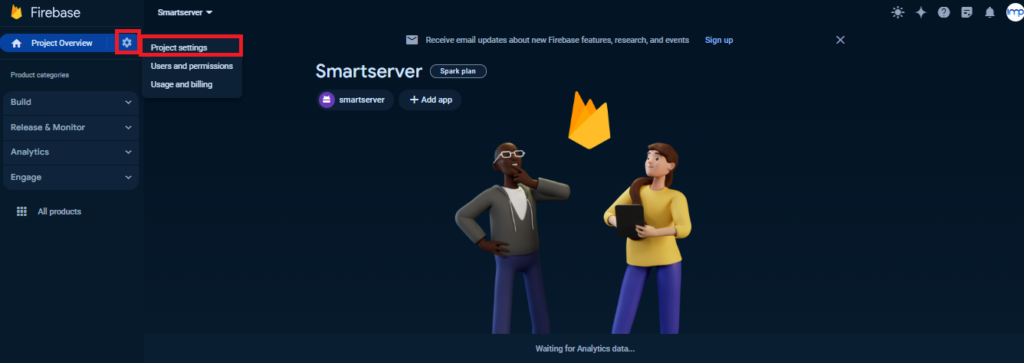1024x363 pixels.
Task: Open the settings gear beside Project Overview
Action: (127, 42)
